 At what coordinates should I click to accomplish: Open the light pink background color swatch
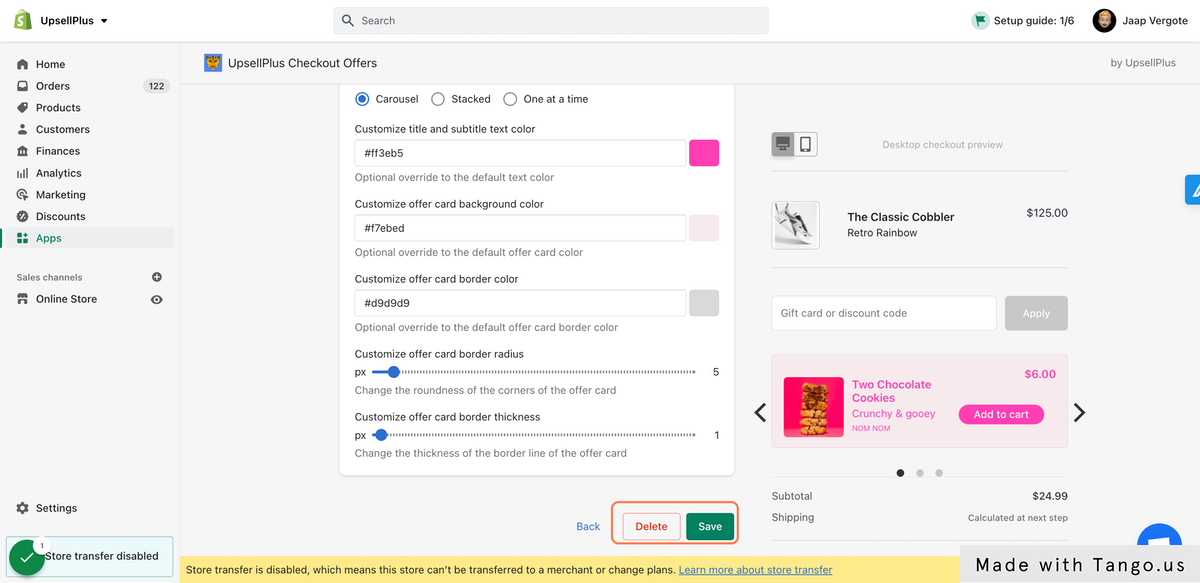[x=704, y=228]
